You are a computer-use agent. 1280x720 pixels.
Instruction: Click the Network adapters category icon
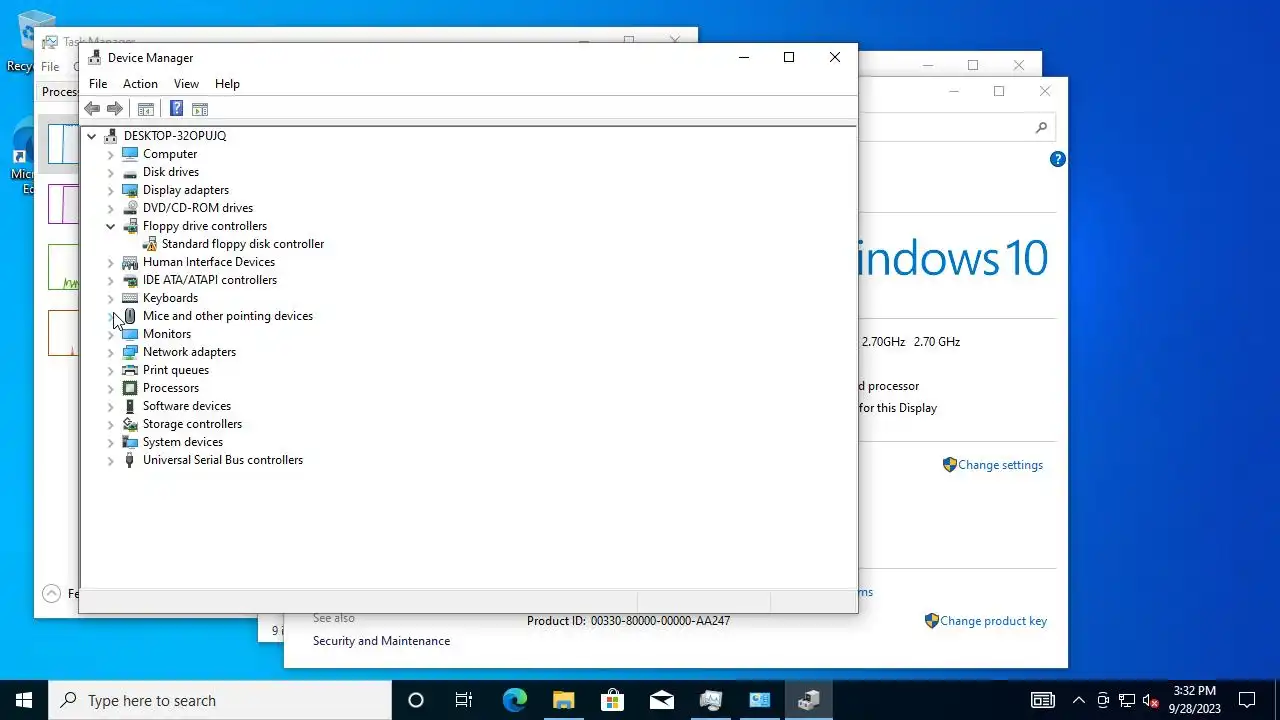click(130, 352)
